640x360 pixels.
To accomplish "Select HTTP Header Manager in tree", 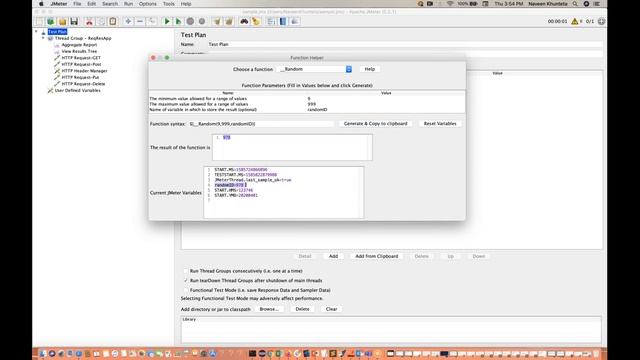I will tap(84, 71).
